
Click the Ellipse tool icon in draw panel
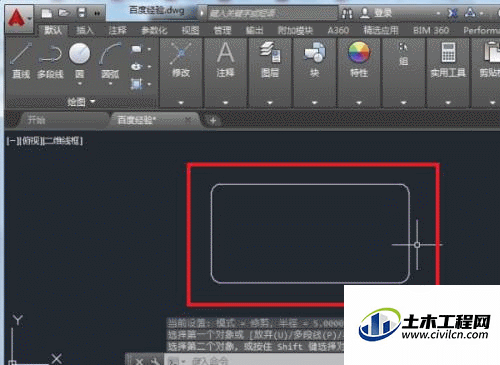(136, 67)
